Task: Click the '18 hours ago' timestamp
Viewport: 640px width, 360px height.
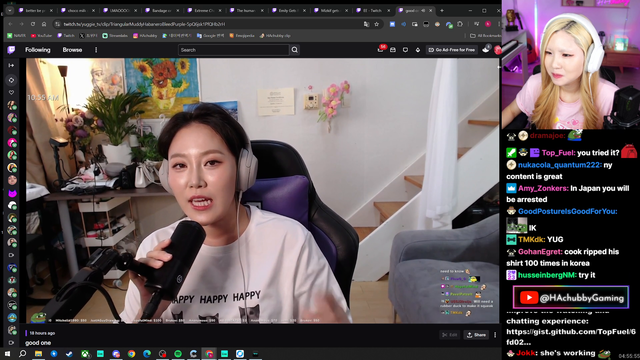Action: [x=42, y=333]
